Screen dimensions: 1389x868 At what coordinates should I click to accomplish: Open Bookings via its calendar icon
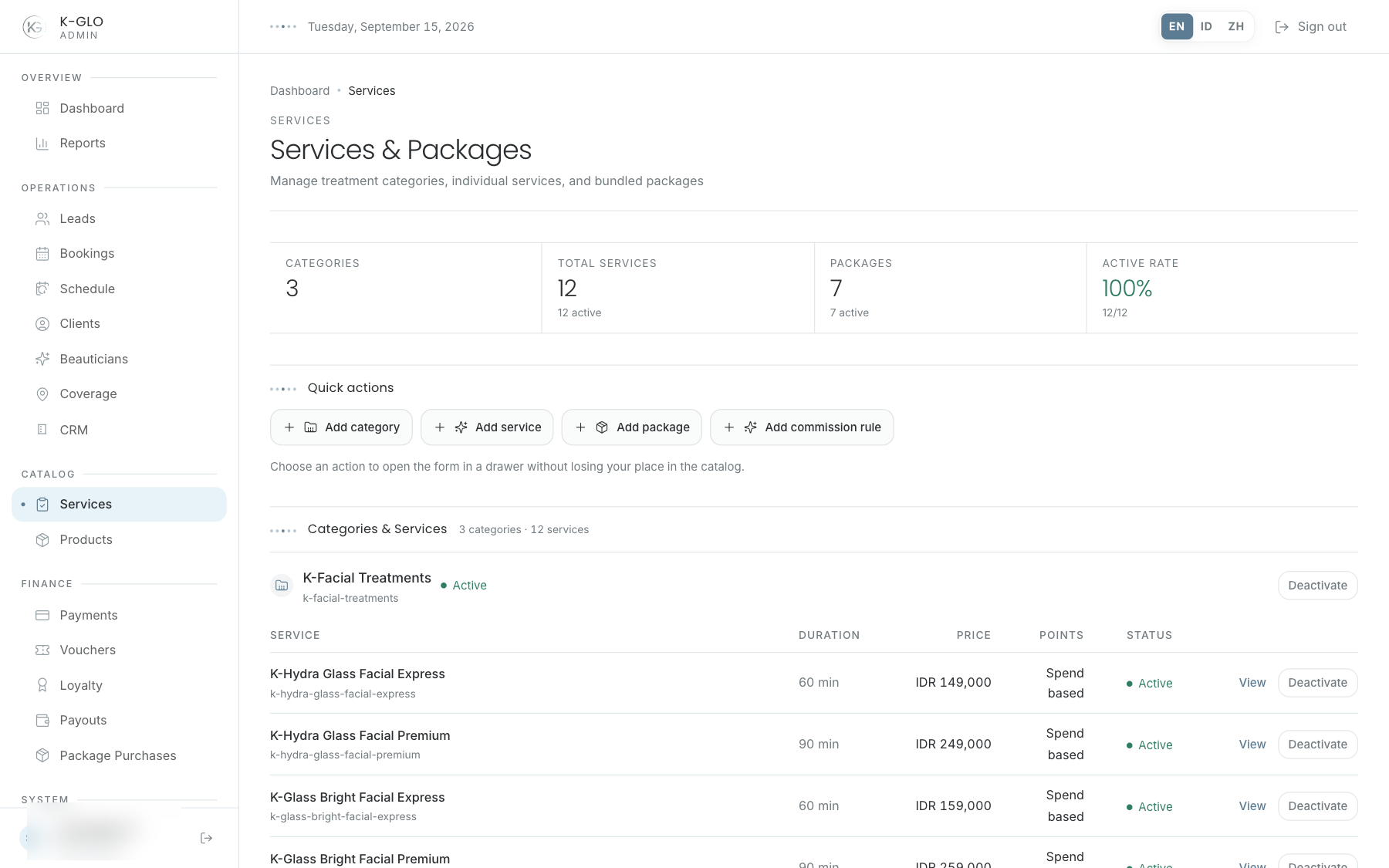point(42,254)
